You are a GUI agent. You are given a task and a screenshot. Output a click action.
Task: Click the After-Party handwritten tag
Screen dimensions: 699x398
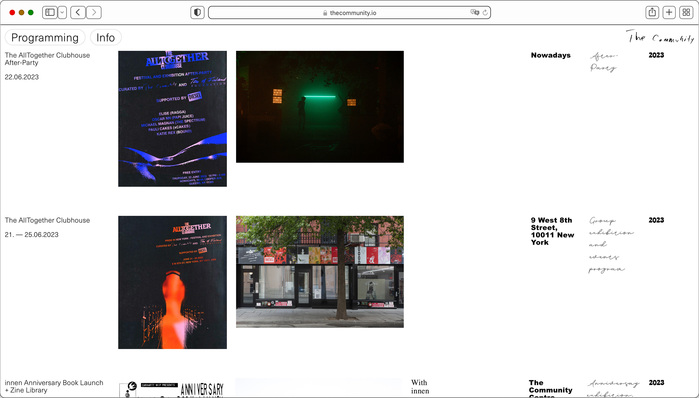(x=604, y=62)
